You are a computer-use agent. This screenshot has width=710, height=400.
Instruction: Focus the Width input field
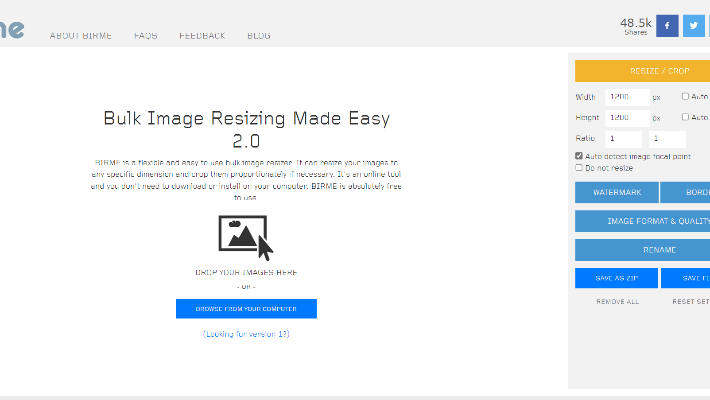[x=627, y=97]
